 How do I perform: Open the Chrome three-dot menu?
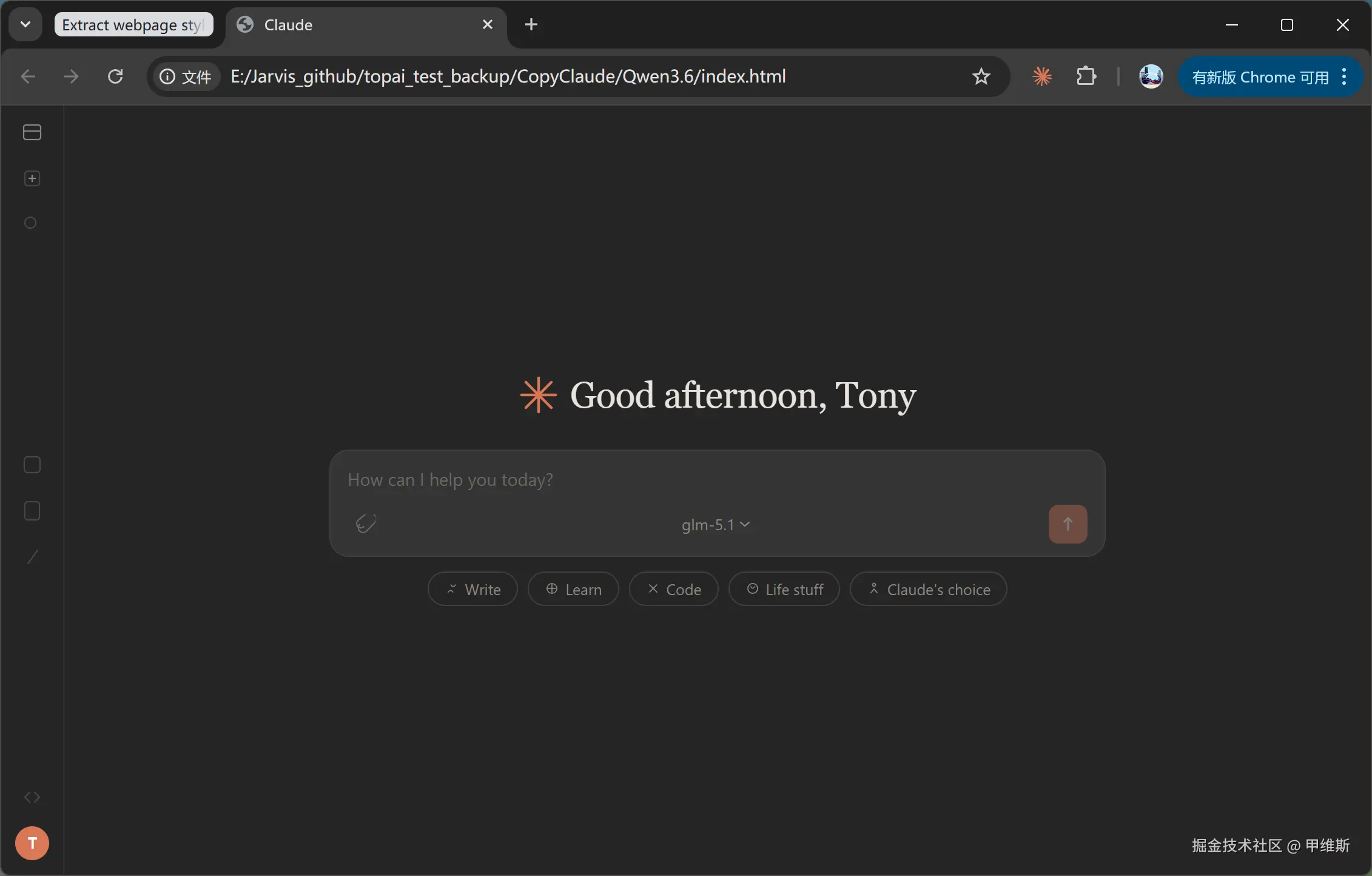pos(1345,76)
